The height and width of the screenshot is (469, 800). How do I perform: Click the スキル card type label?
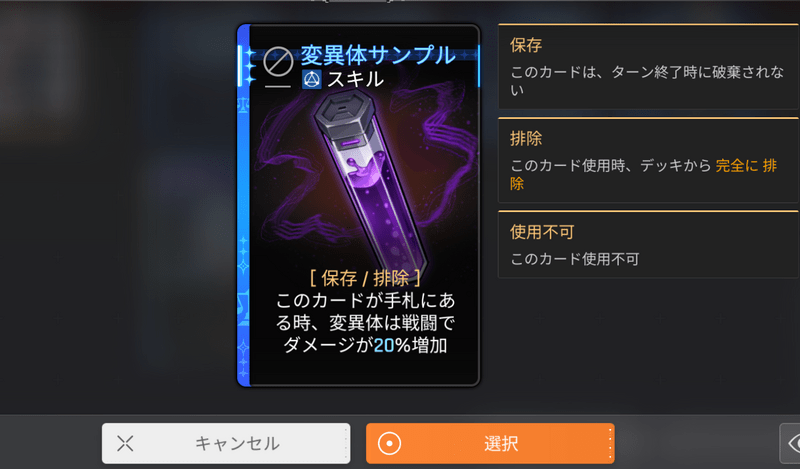[x=356, y=79]
